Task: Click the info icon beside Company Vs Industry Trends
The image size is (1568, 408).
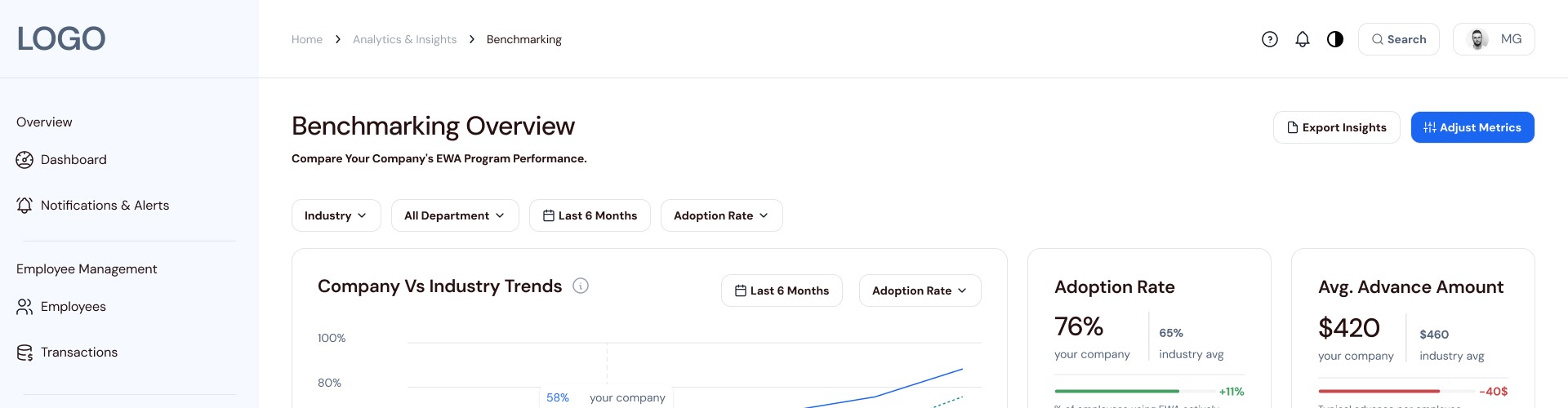Action: [x=581, y=286]
